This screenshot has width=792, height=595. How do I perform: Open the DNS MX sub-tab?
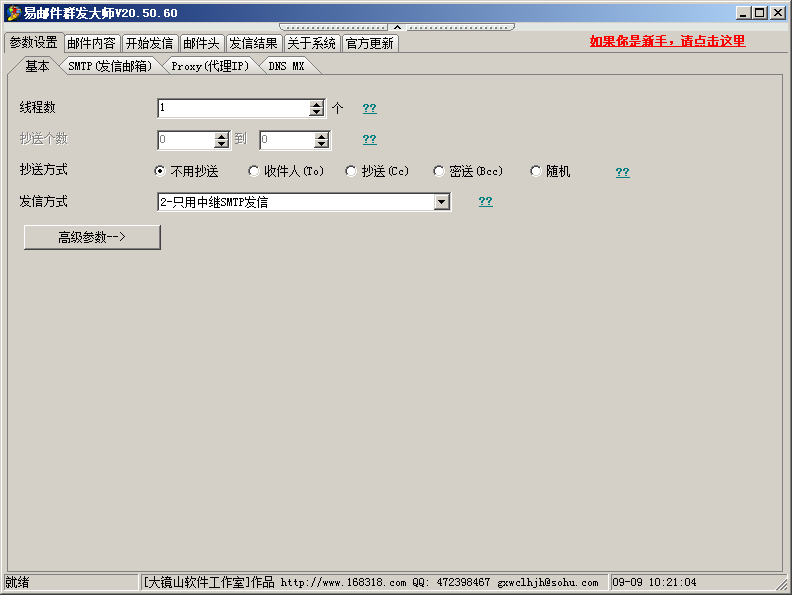pos(286,66)
